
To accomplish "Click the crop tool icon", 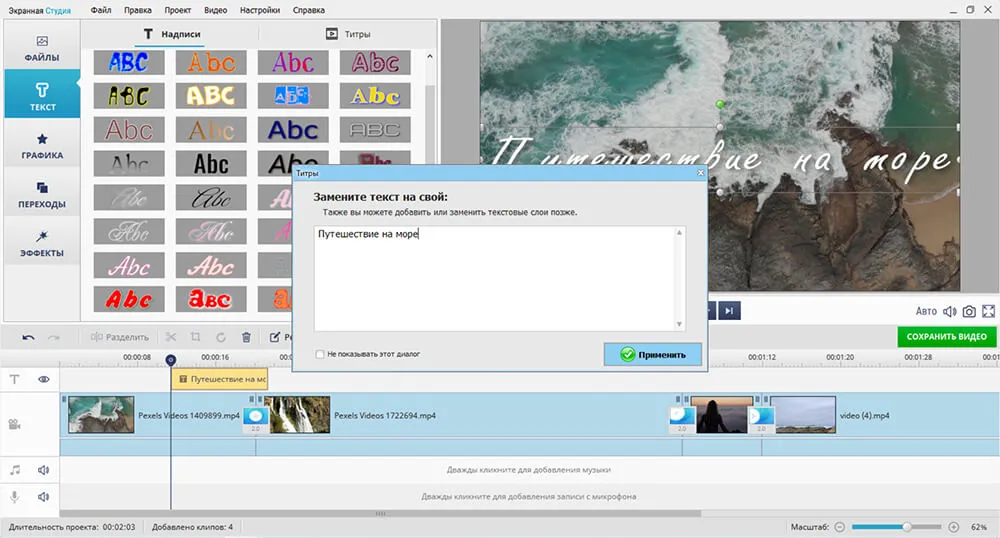I will [196, 337].
